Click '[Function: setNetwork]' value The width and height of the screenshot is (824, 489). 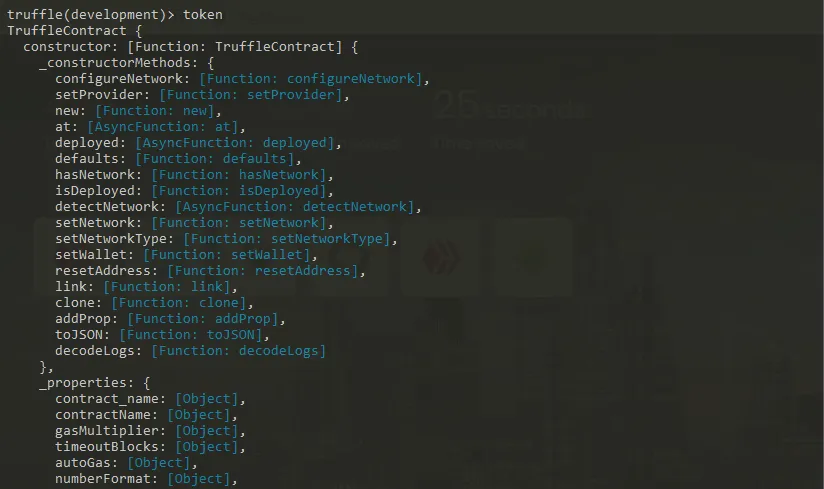tap(239, 223)
